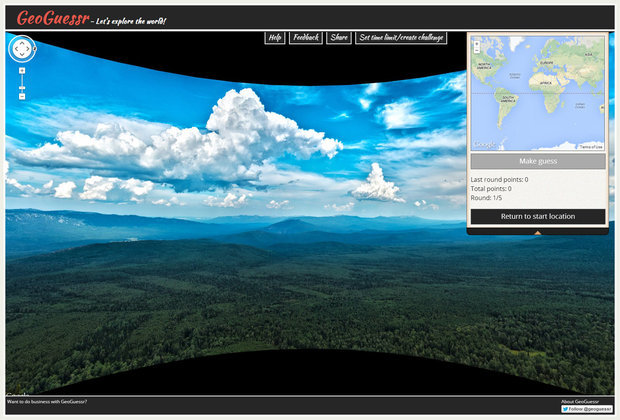Open the map Terms of Use link
The image size is (620, 420).
pos(591,147)
